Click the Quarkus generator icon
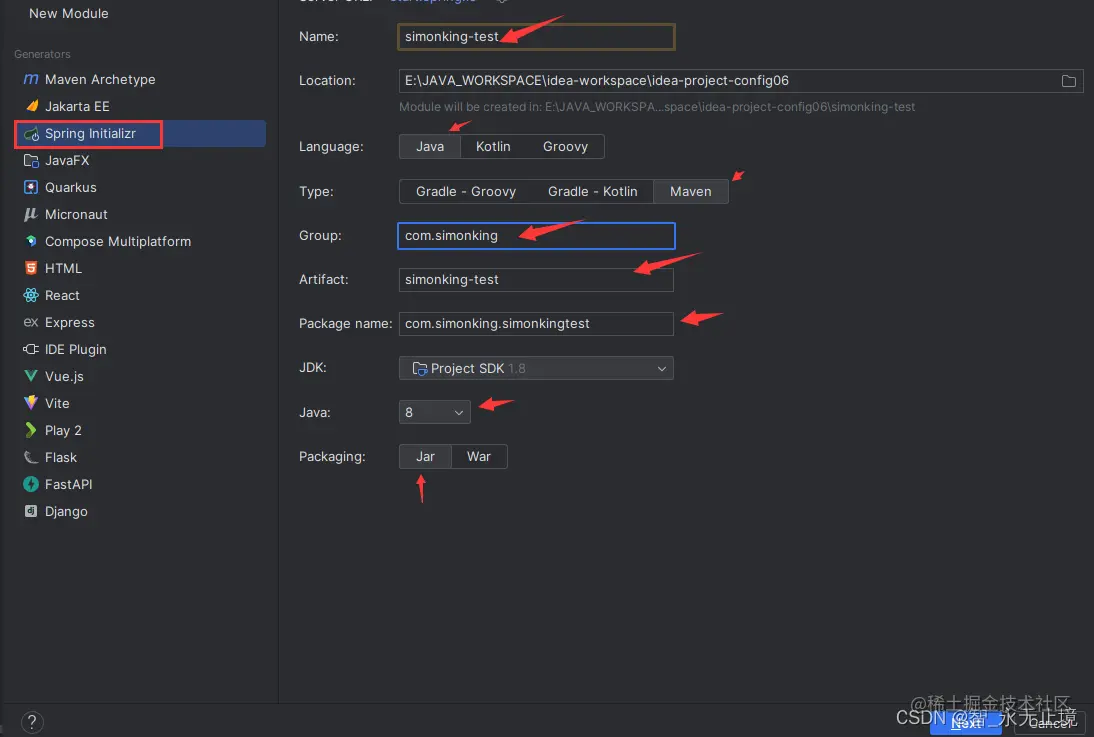The image size is (1094, 737). [31, 187]
